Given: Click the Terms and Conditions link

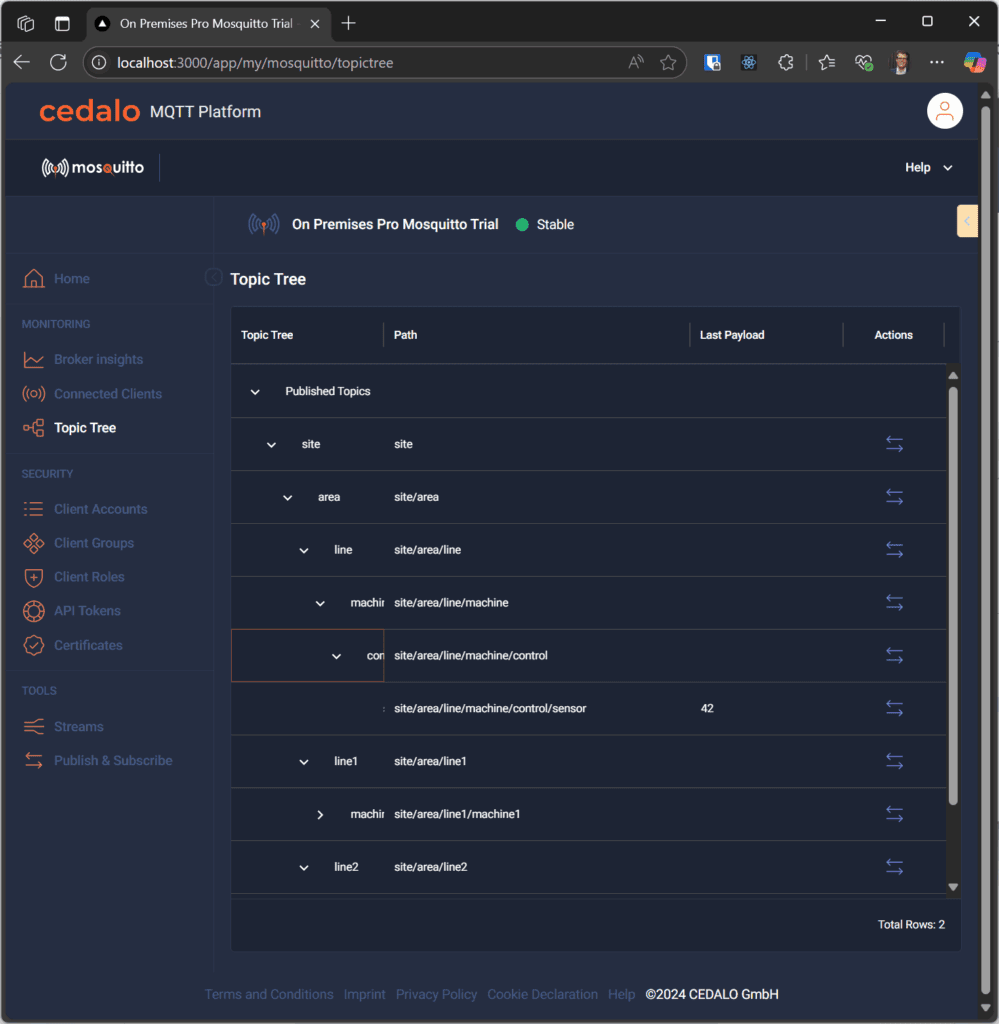Looking at the screenshot, I should tap(268, 994).
